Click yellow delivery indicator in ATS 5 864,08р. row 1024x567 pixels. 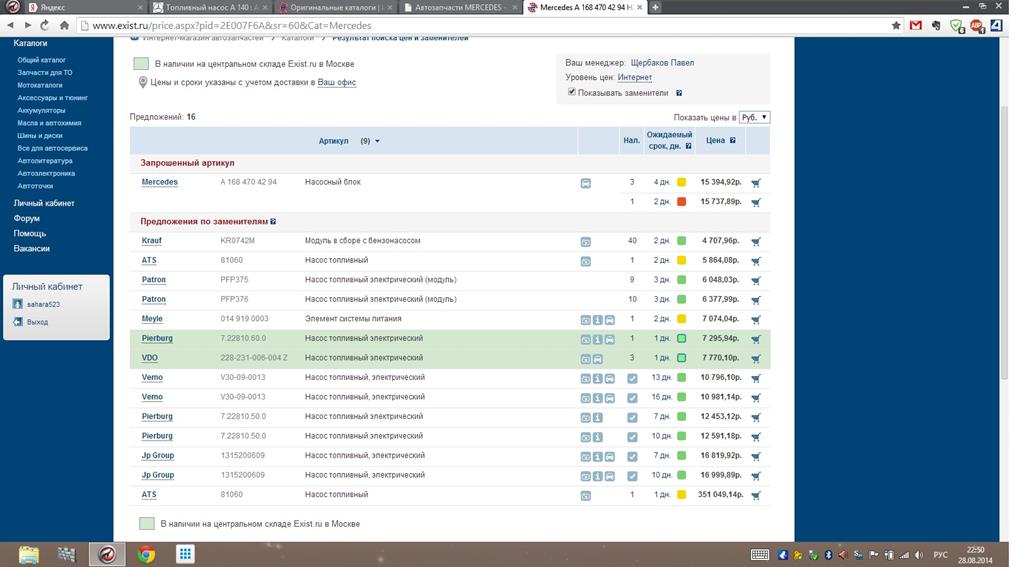681,261
